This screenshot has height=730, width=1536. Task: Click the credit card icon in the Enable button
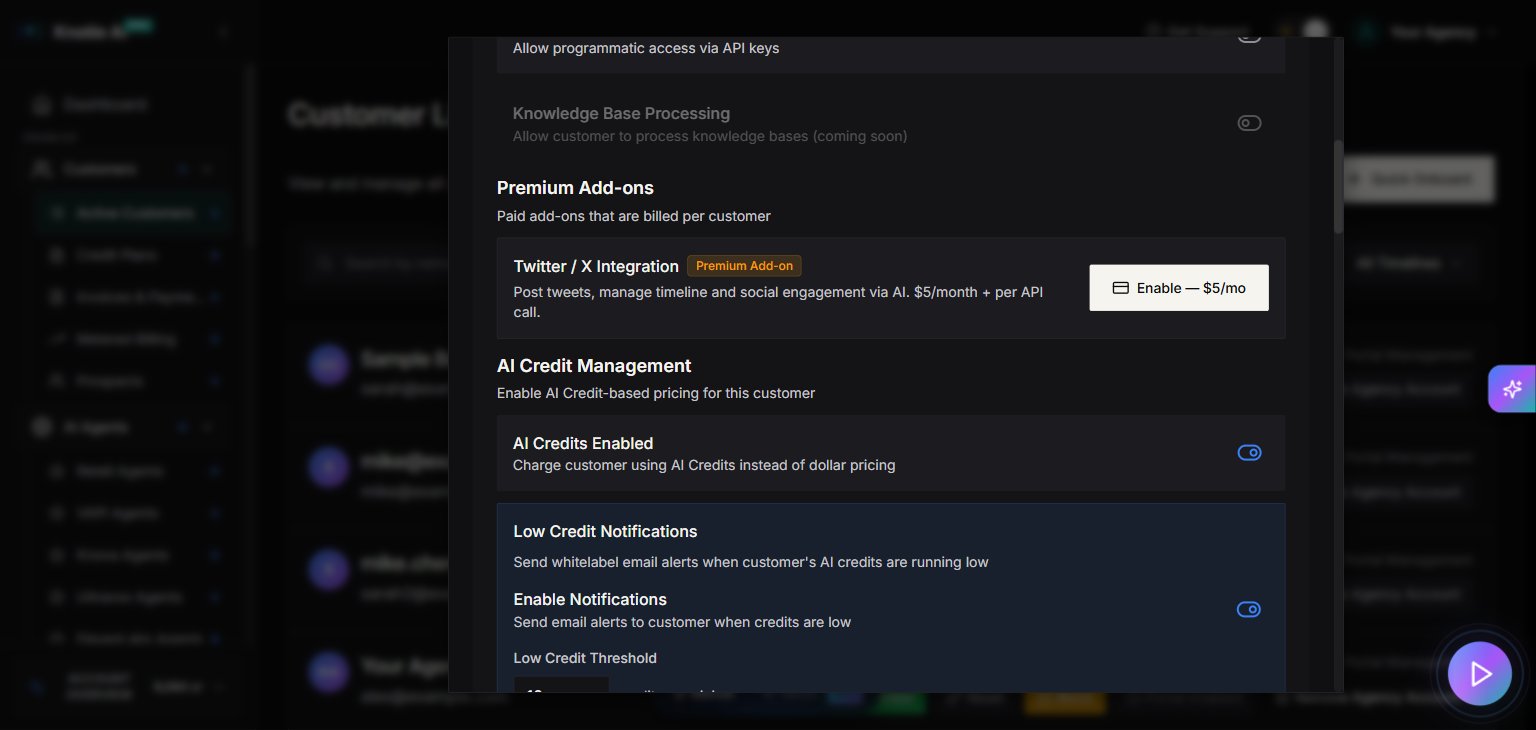1121,288
